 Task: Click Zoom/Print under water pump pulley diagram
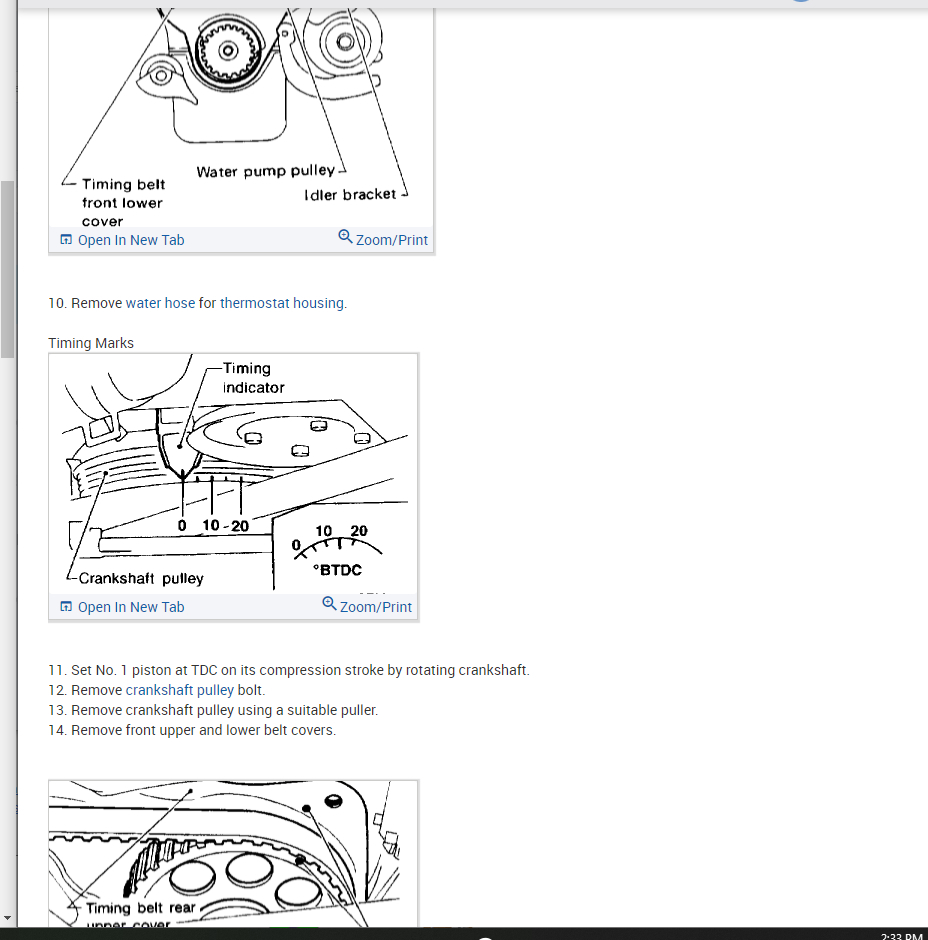(x=391, y=240)
